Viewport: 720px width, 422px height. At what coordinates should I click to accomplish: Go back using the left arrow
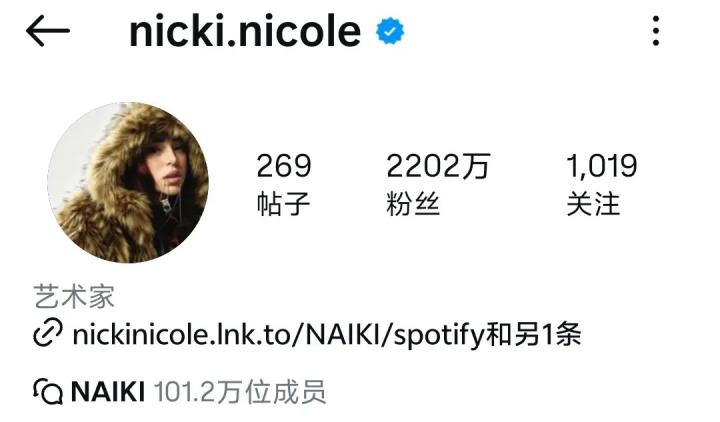coord(48,31)
